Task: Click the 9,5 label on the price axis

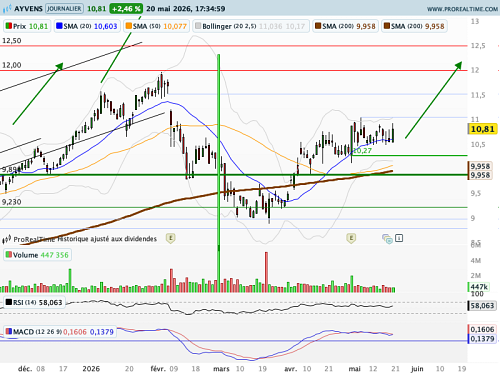Action: pos(476,193)
